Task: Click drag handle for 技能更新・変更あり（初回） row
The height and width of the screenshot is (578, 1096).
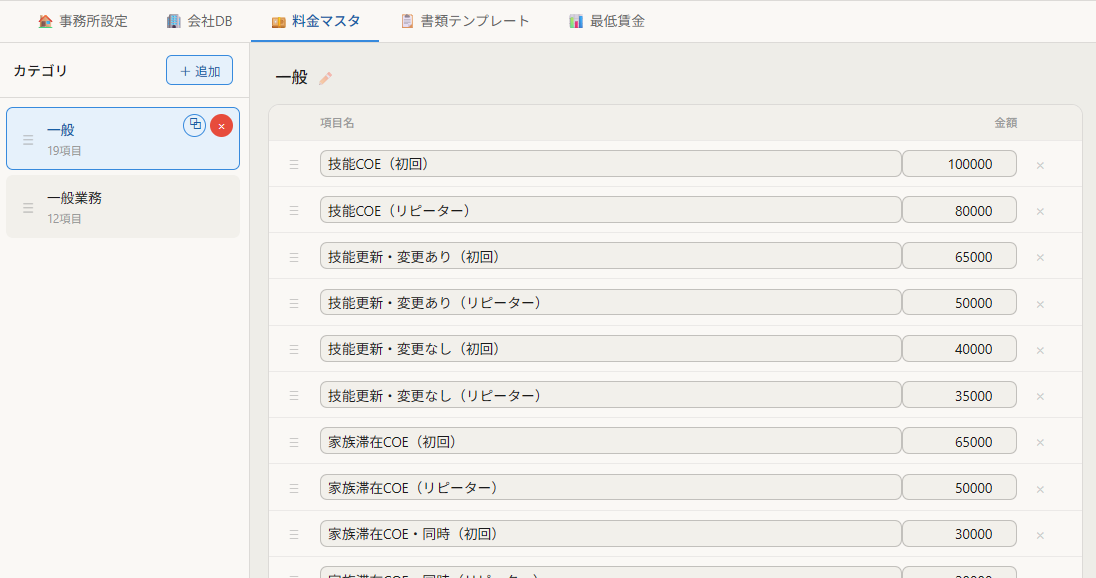Action: [x=294, y=257]
